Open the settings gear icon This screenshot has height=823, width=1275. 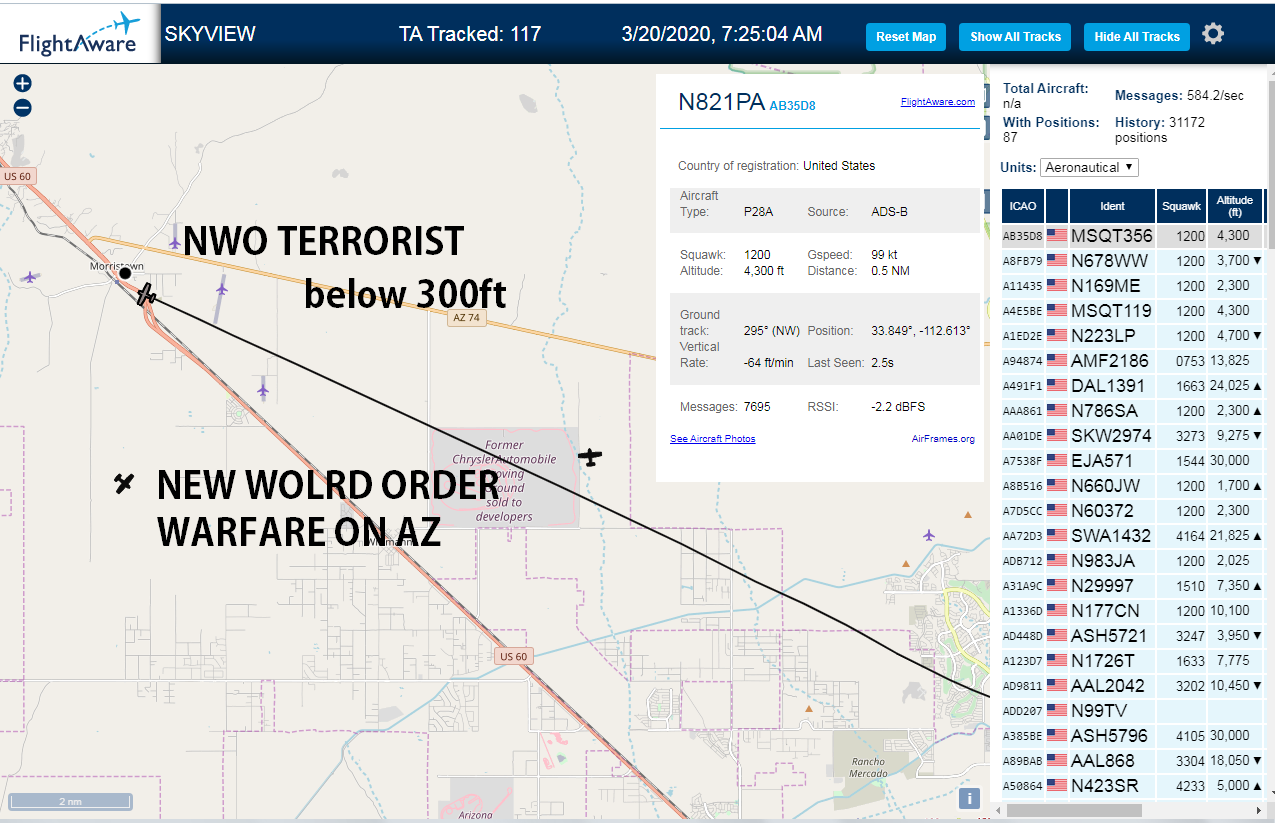pyautogui.click(x=1213, y=34)
